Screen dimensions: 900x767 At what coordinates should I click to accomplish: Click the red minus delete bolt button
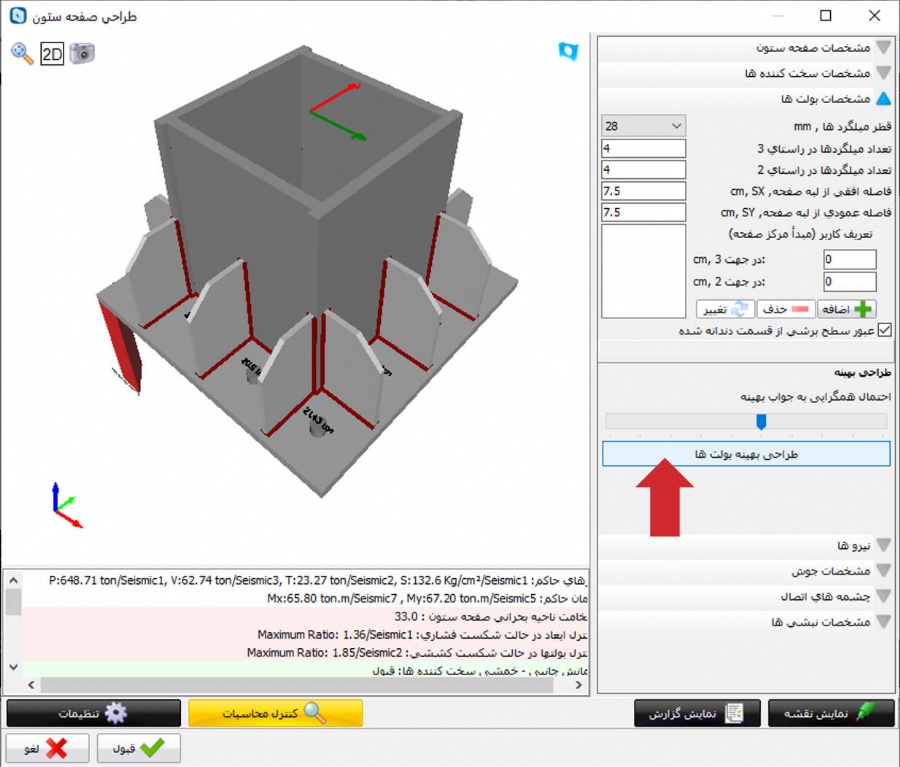[785, 309]
